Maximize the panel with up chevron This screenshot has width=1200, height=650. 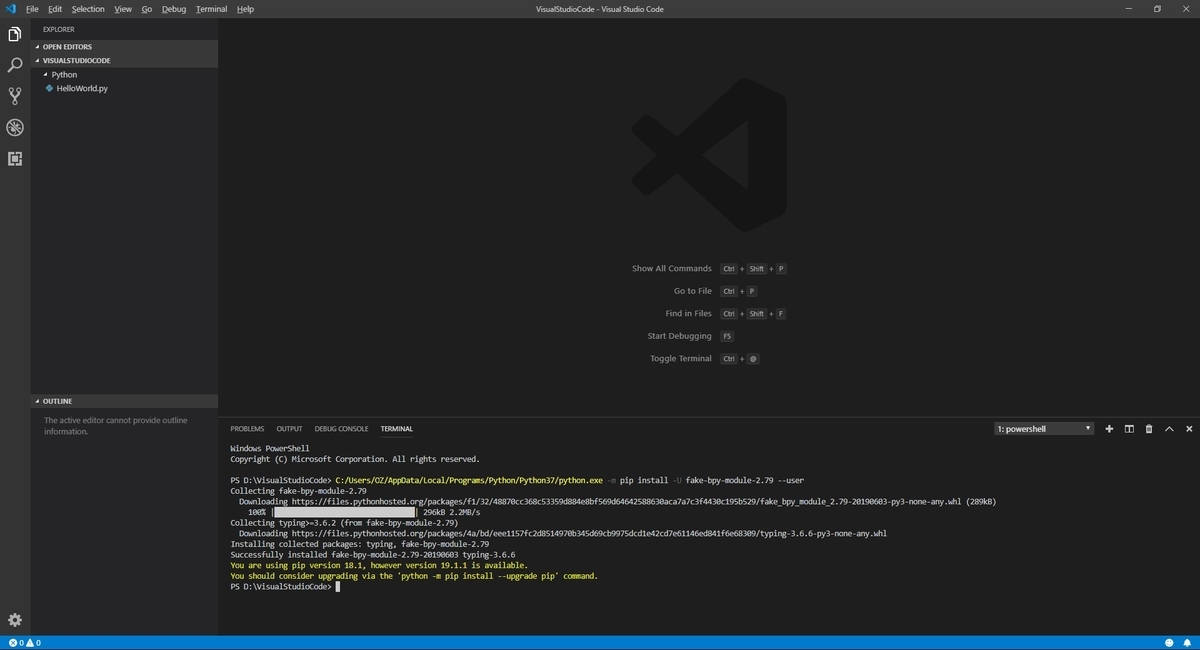click(x=1169, y=429)
